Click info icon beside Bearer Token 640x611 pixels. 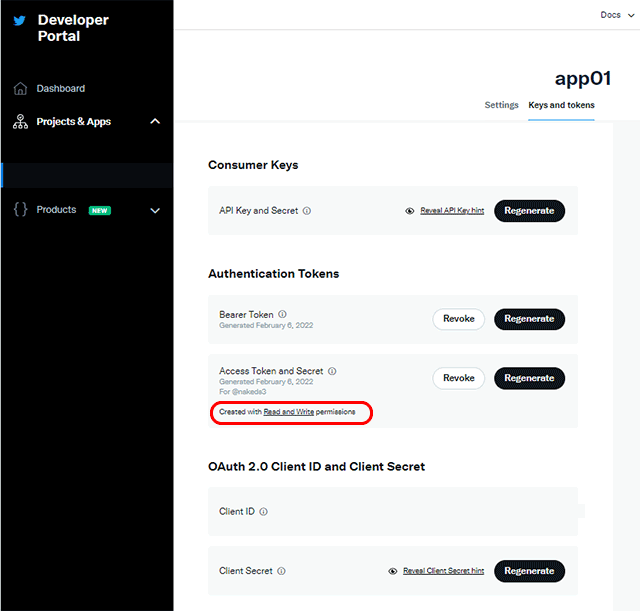(x=283, y=314)
